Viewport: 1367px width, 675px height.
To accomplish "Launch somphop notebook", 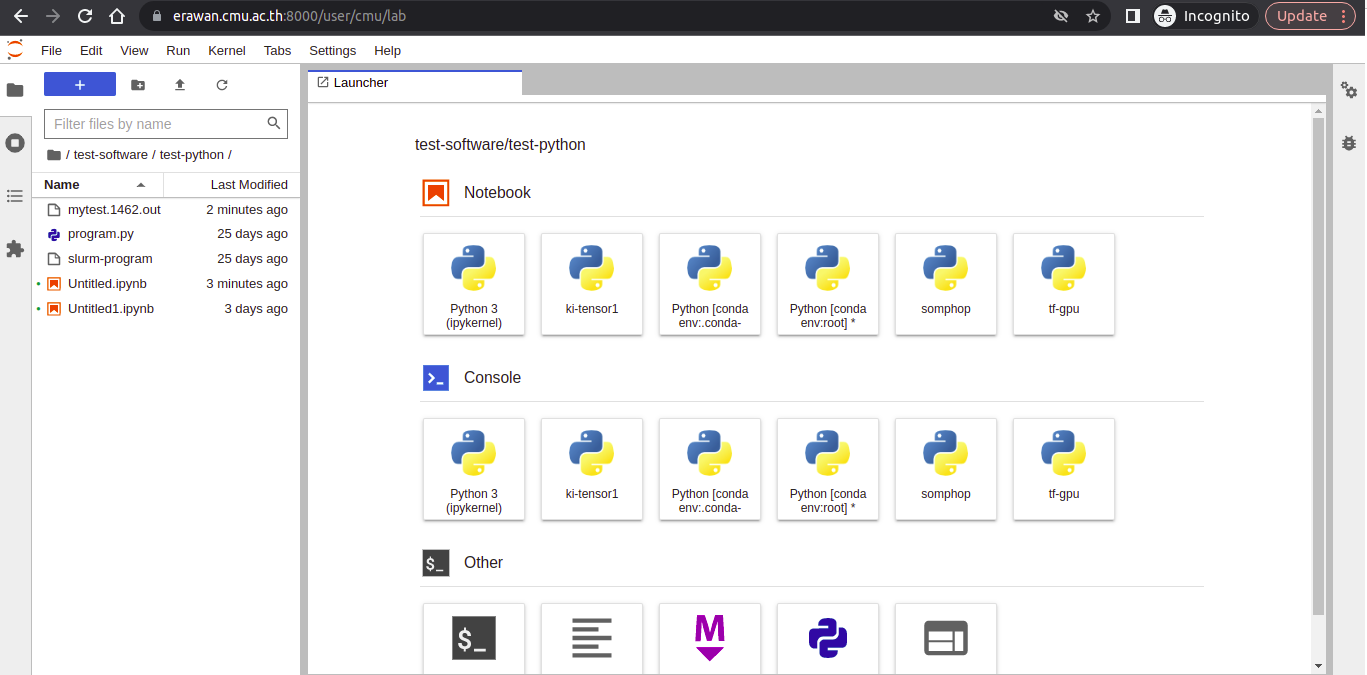I will pyautogui.click(x=946, y=284).
